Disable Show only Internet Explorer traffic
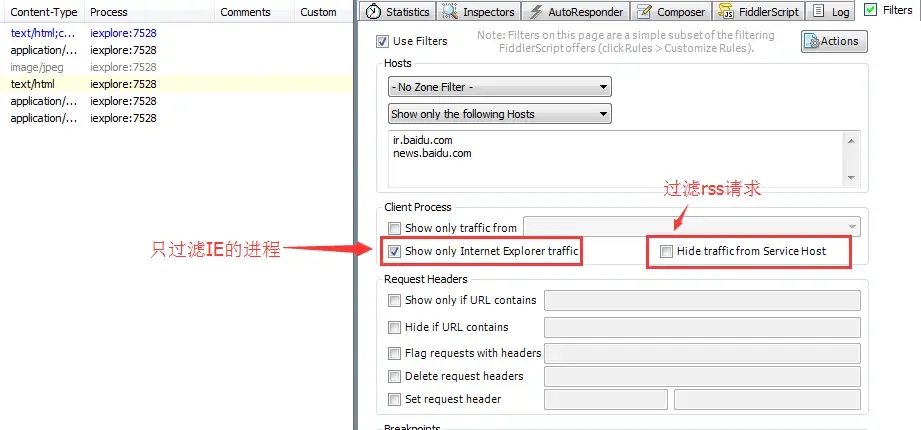The image size is (921, 430). [x=395, y=251]
